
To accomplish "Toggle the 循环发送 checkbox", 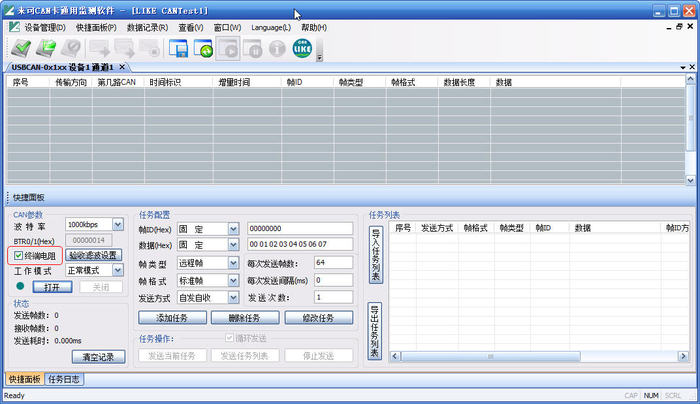I will (x=229, y=338).
